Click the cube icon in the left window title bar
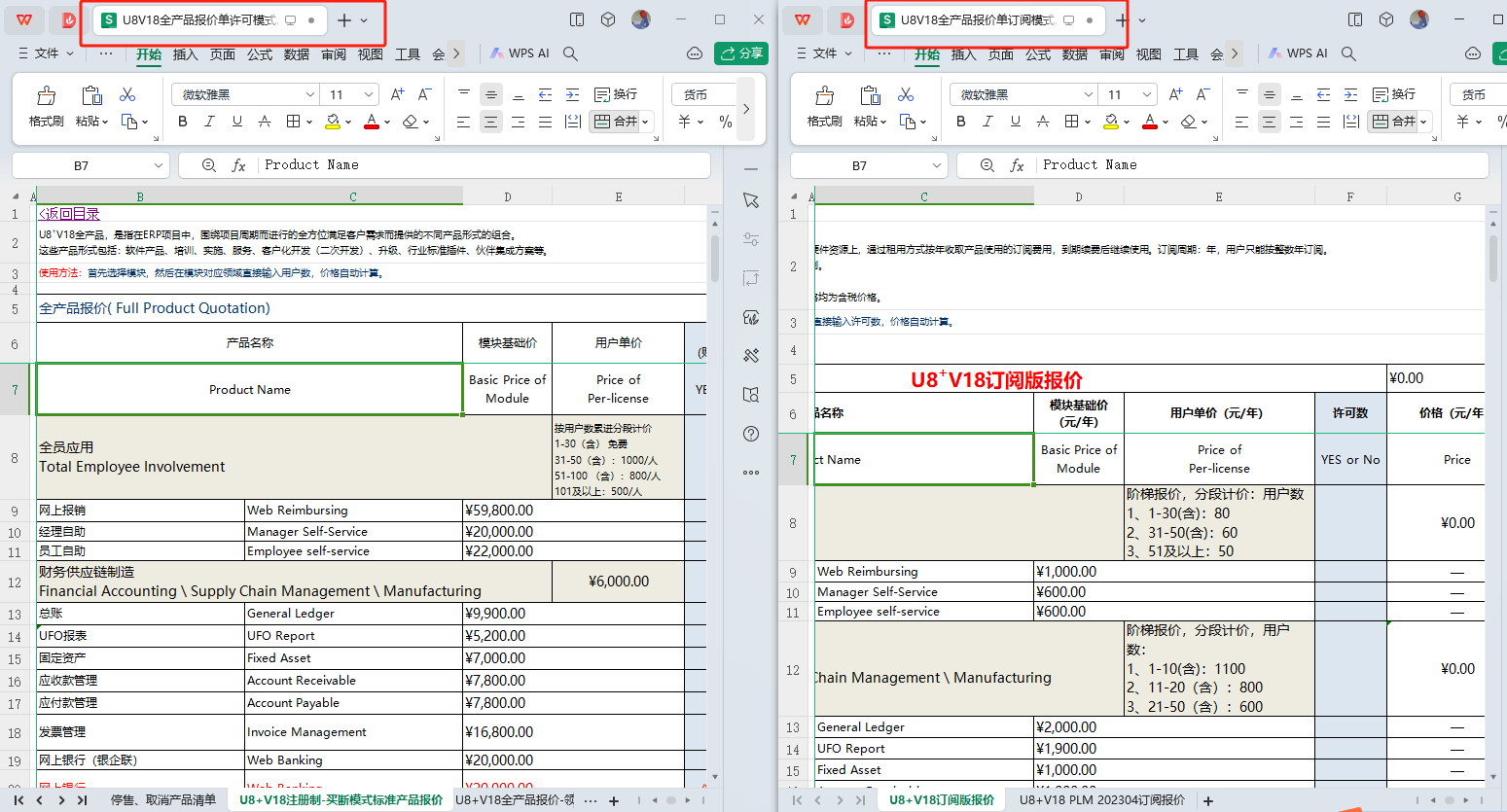This screenshot has height=812, width=1507. click(x=608, y=19)
